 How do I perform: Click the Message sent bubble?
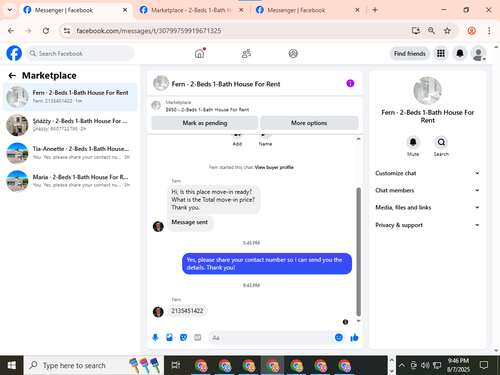coord(190,222)
